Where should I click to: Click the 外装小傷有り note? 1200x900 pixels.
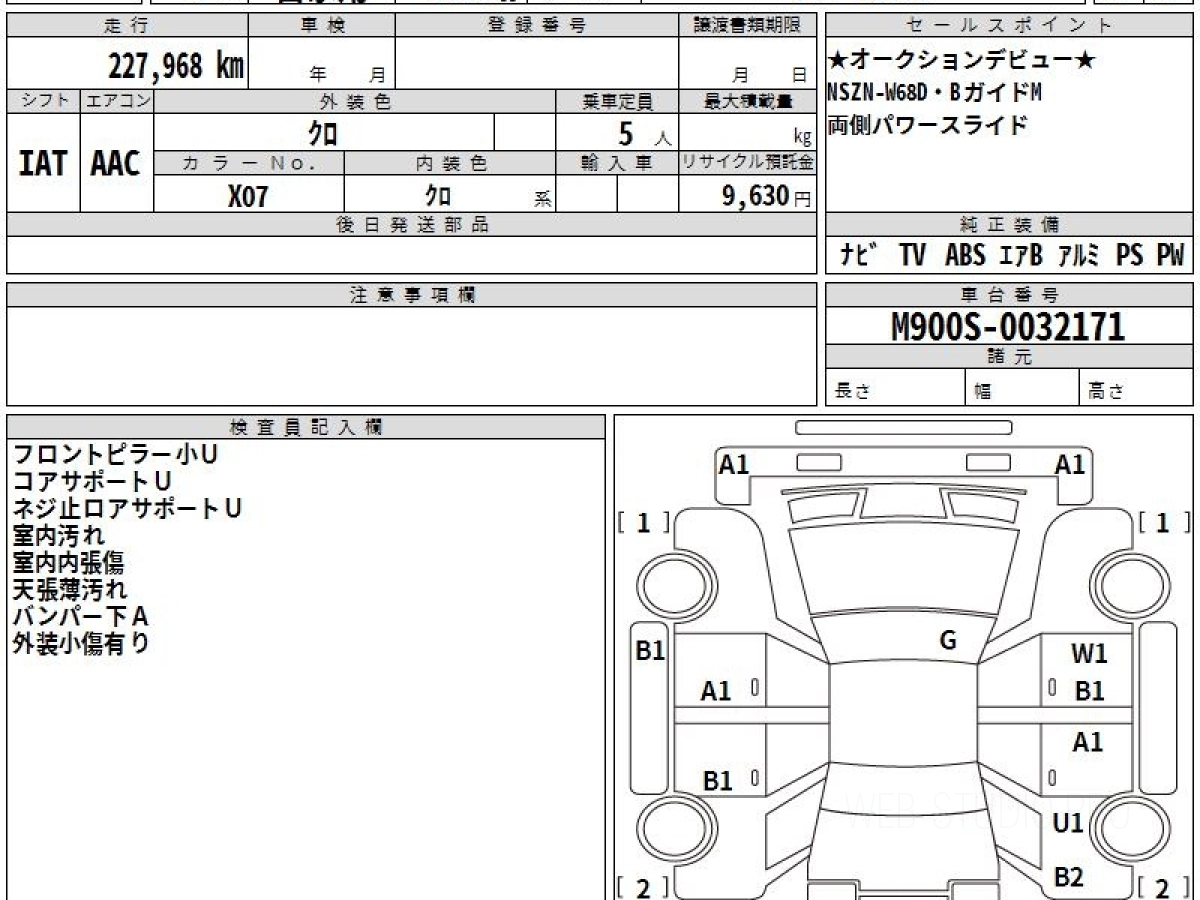[x=81, y=644]
